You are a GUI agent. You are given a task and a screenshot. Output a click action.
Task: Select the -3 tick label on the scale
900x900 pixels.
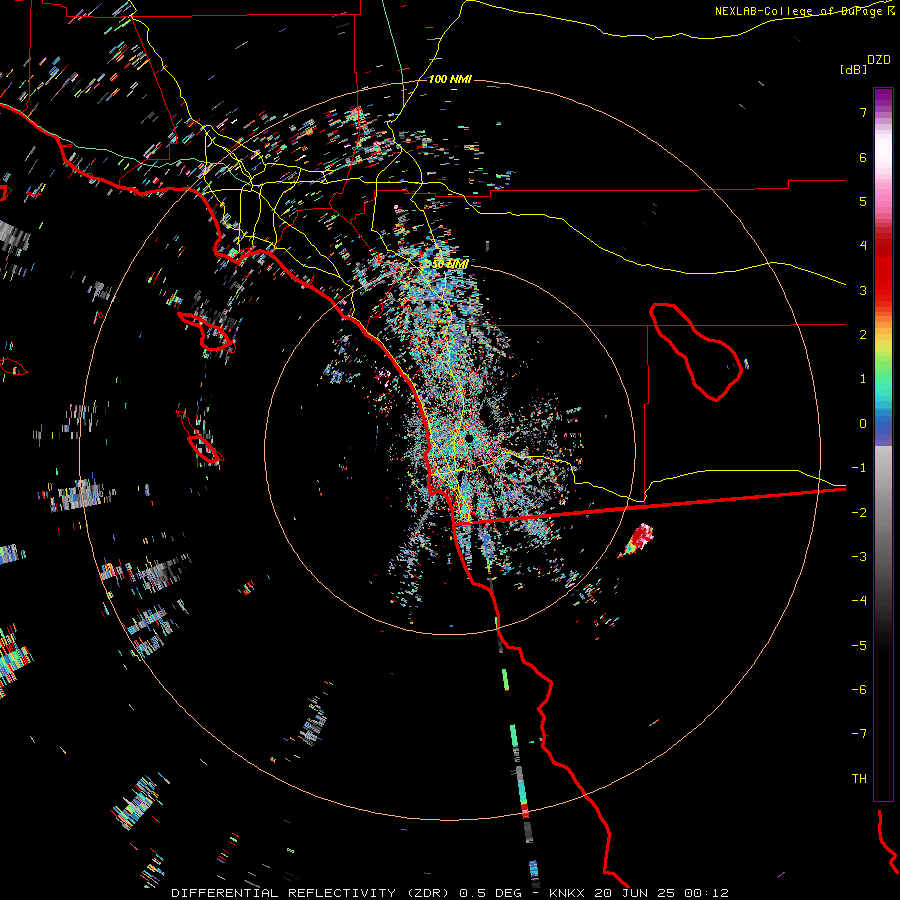point(859,557)
